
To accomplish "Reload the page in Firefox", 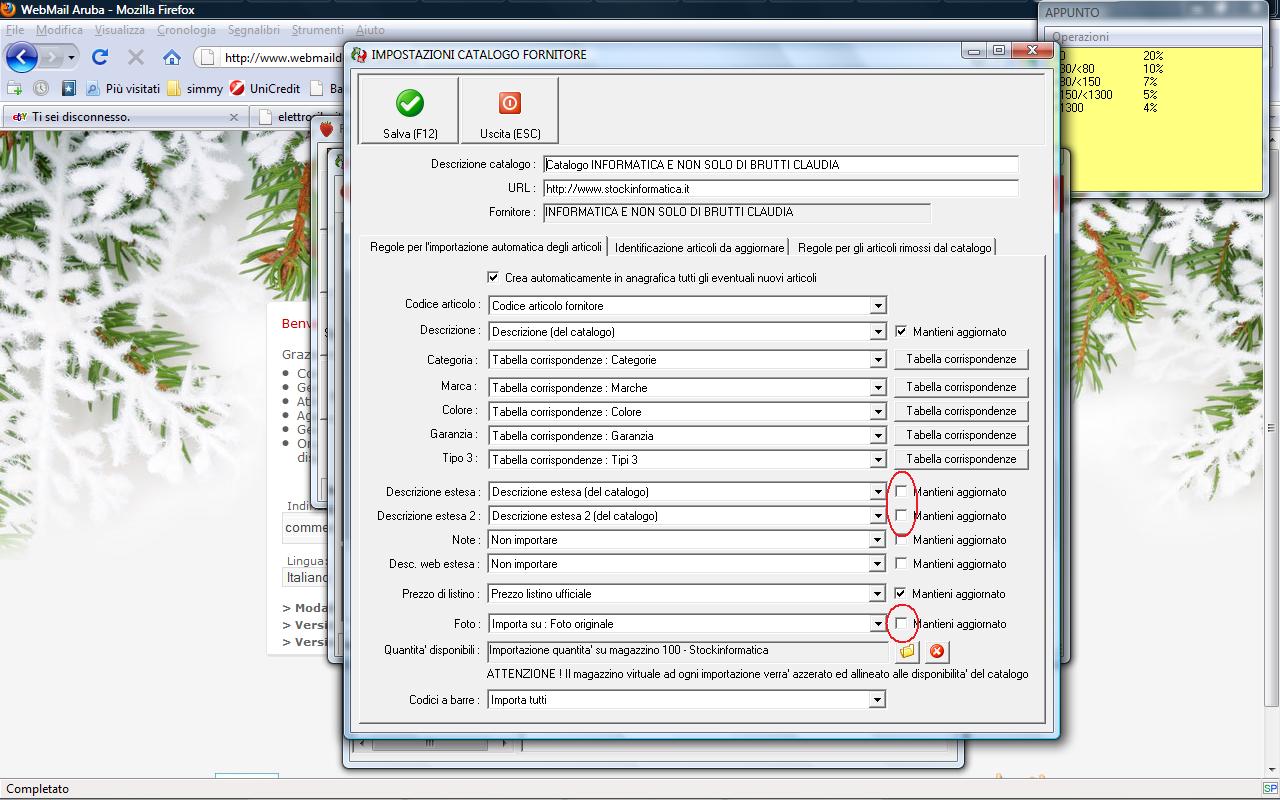I will pyautogui.click(x=99, y=57).
